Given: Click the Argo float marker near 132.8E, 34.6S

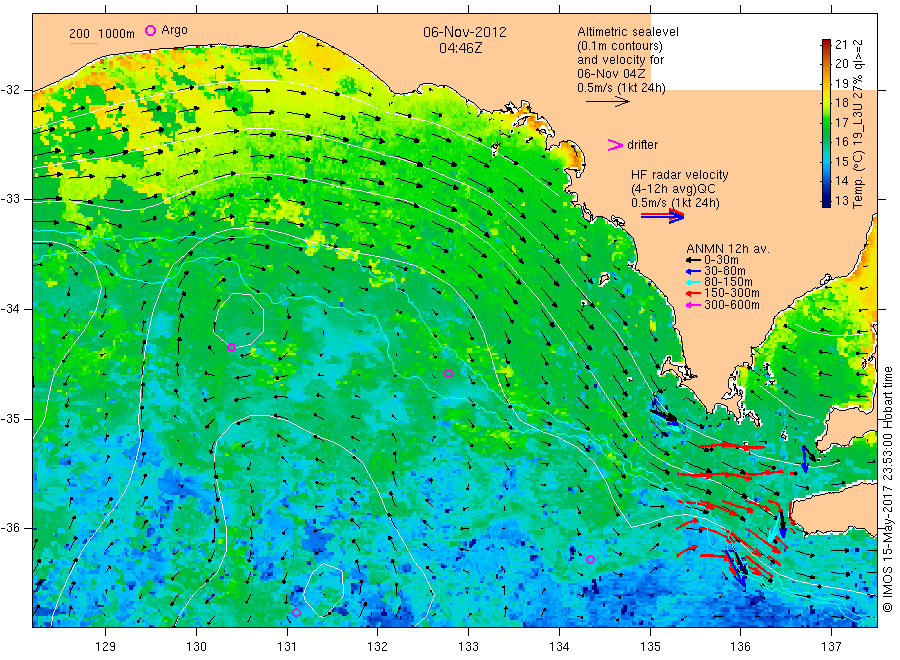Looking at the screenshot, I should pyautogui.click(x=449, y=374).
